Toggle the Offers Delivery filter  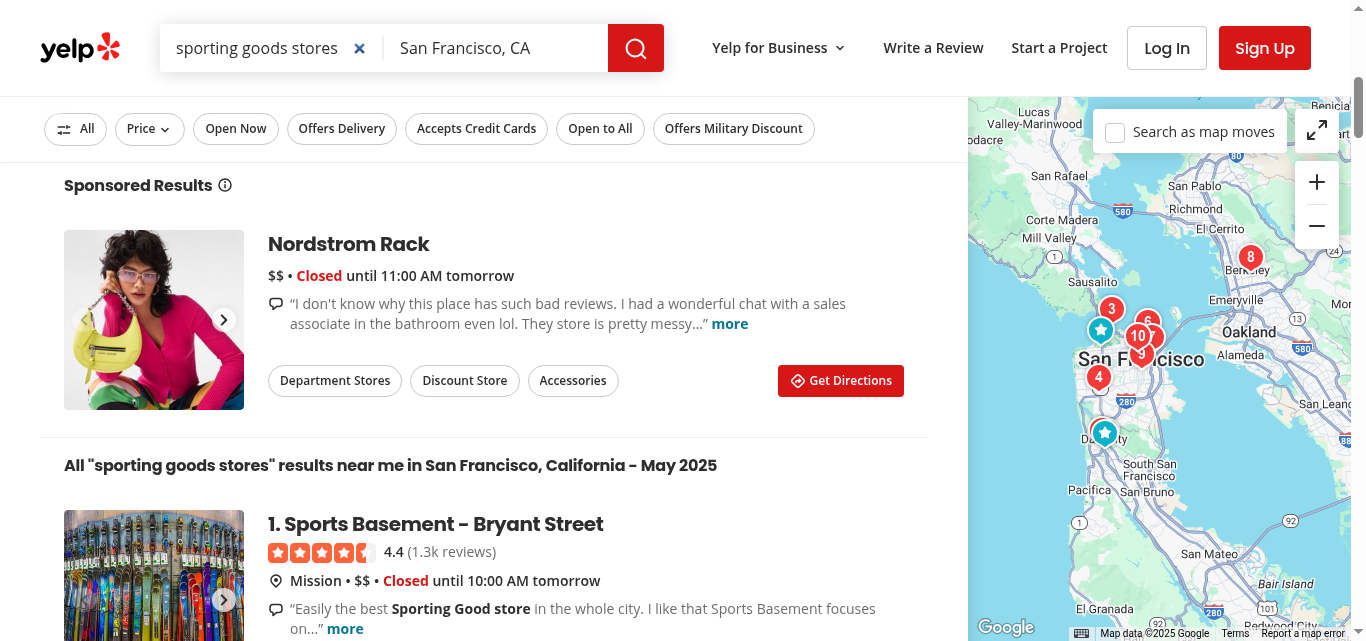coord(342,129)
